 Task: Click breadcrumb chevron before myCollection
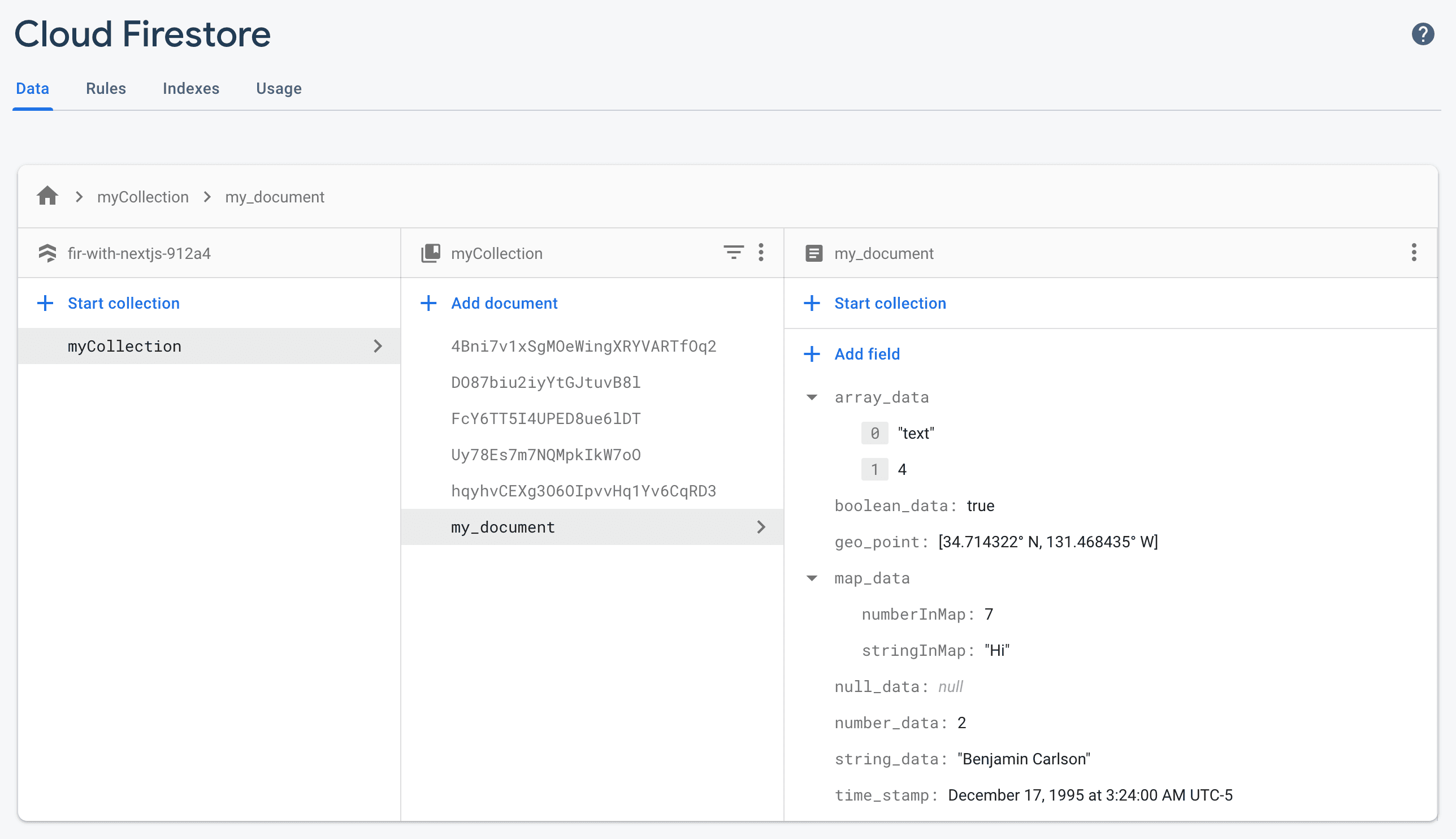[x=79, y=197]
